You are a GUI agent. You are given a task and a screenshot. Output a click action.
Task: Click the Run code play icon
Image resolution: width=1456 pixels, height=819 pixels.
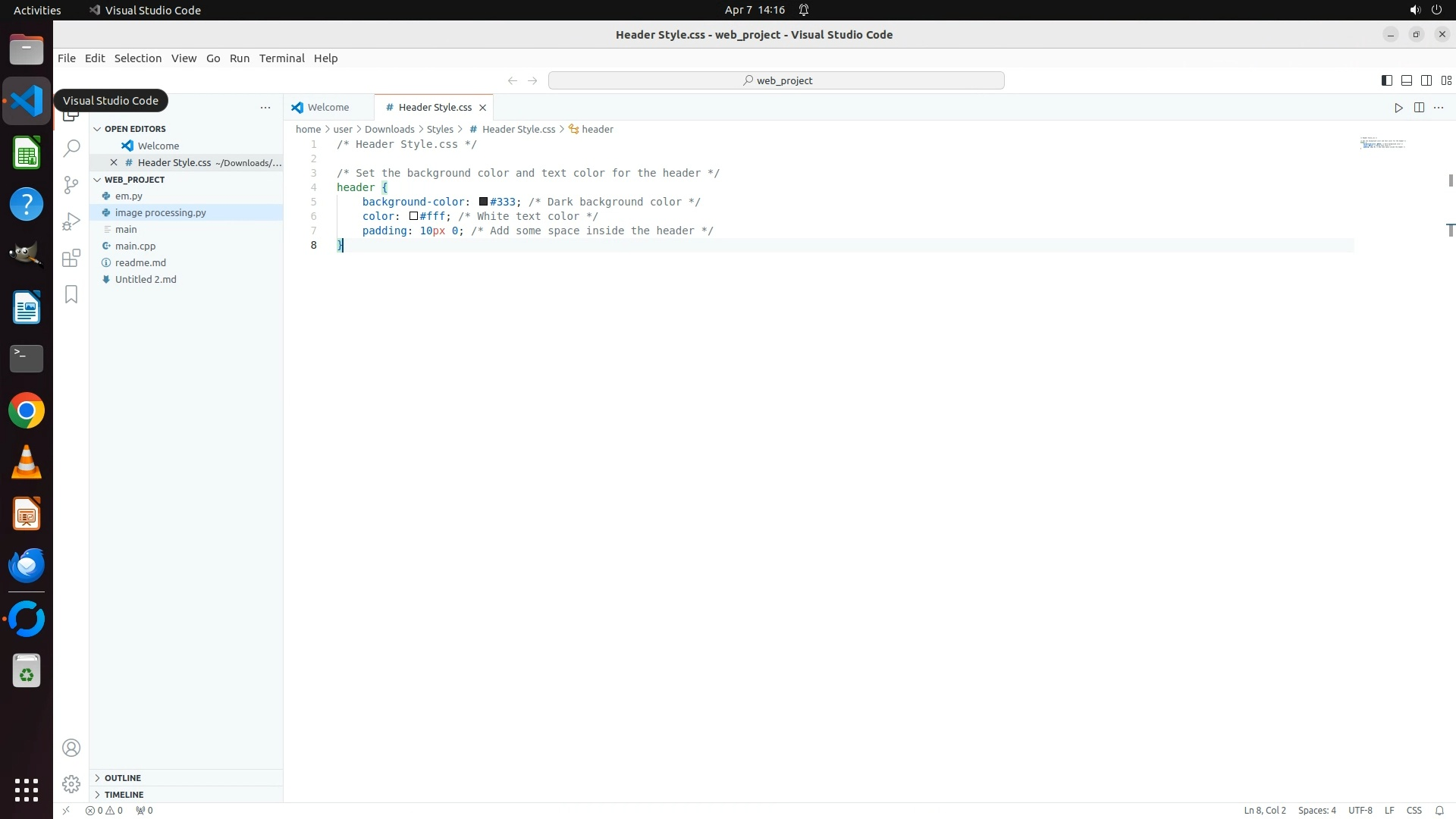point(1398,108)
